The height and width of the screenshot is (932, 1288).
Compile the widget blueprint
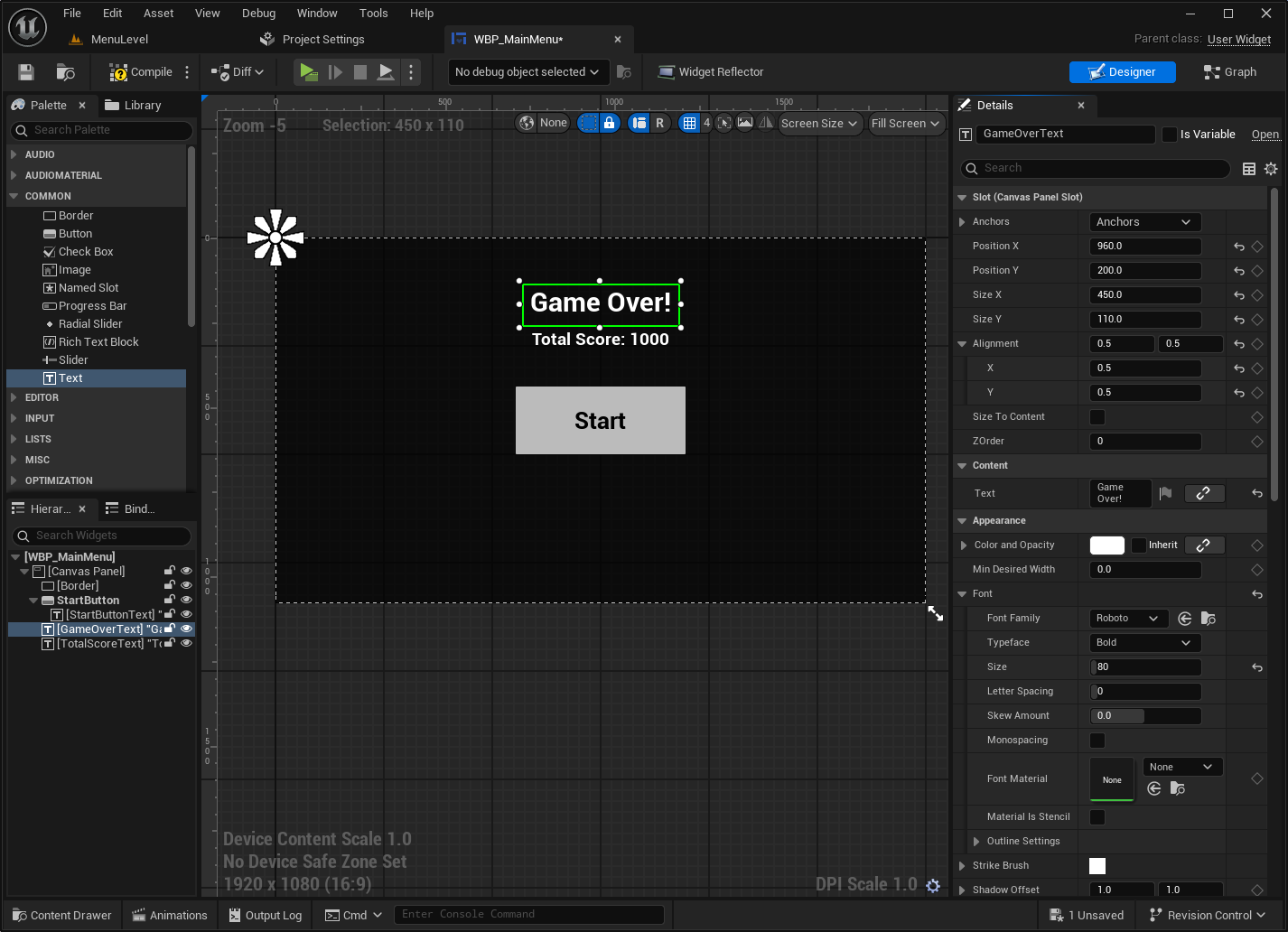(141, 72)
